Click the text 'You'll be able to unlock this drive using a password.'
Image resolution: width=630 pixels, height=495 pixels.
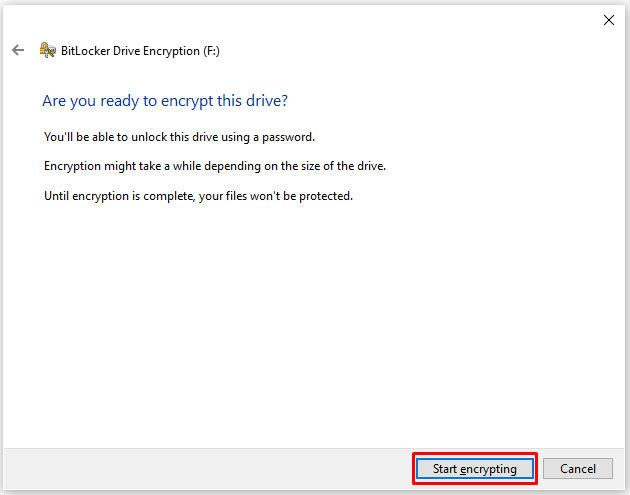coord(179,137)
